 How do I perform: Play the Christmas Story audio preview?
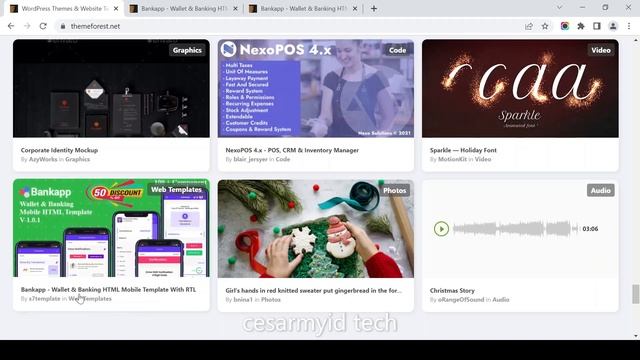tap(441, 229)
